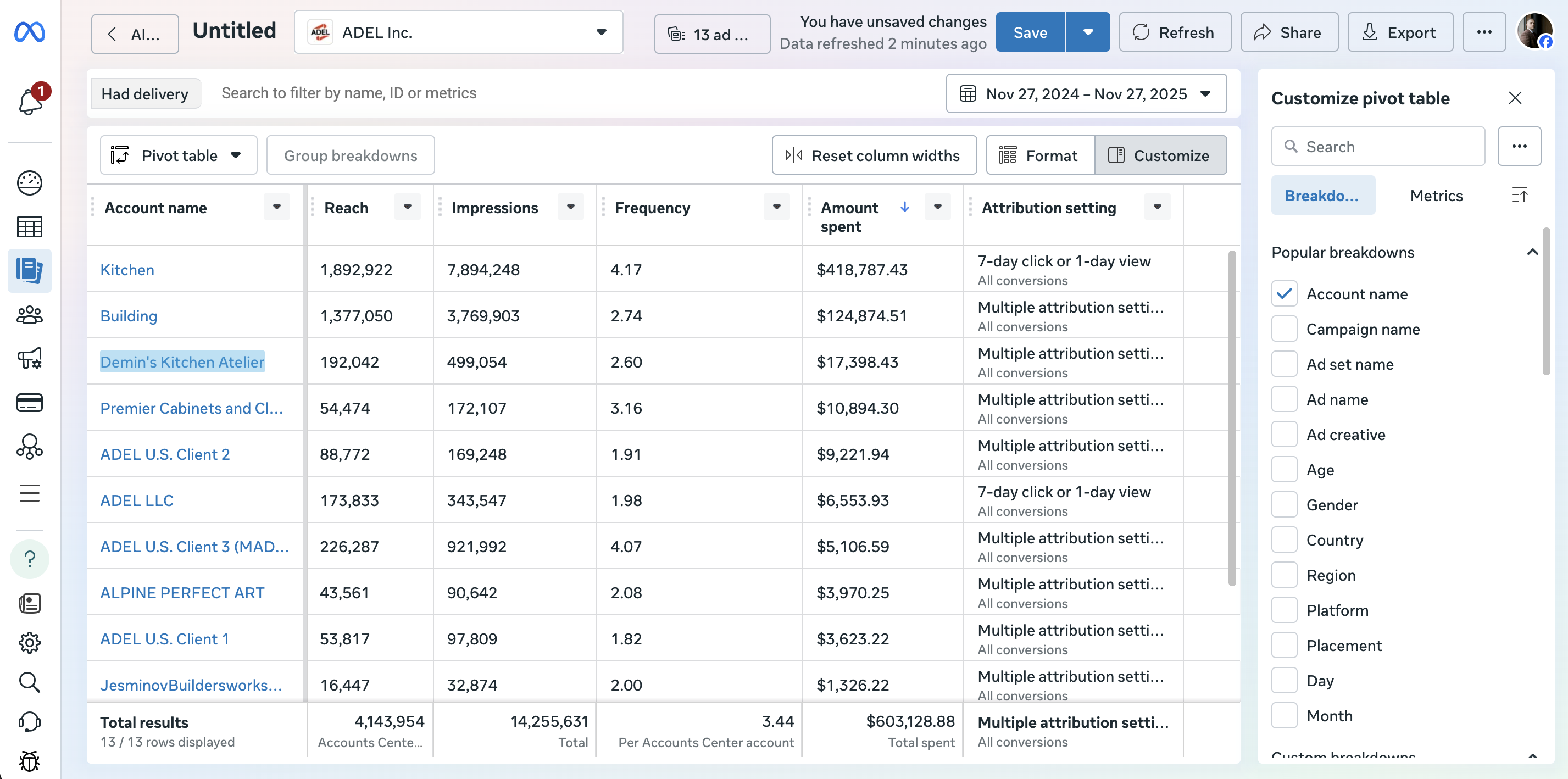Image resolution: width=1568 pixels, height=779 pixels.
Task: Open the Kitchen account link
Action: click(x=127, y=270)
